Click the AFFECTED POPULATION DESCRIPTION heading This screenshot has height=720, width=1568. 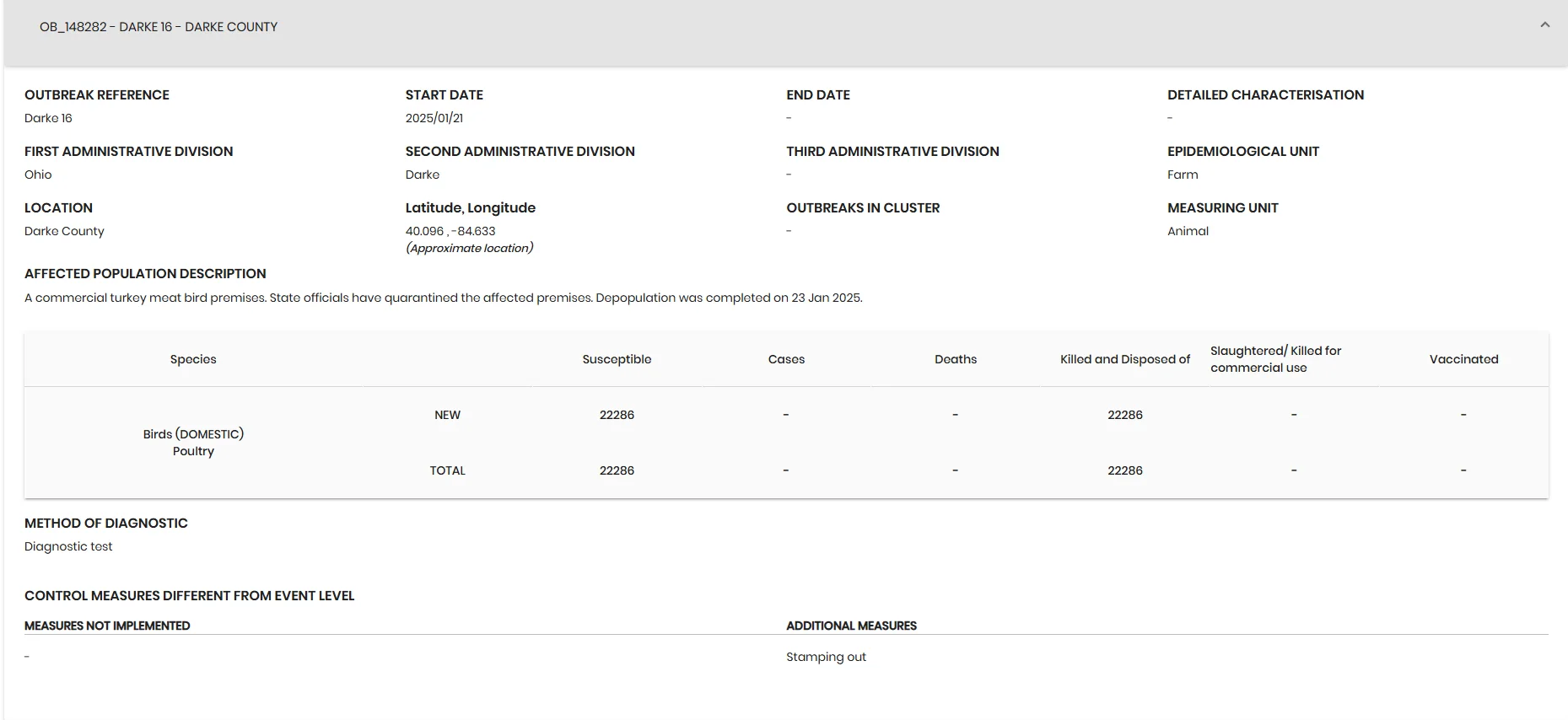coord(145,274)
